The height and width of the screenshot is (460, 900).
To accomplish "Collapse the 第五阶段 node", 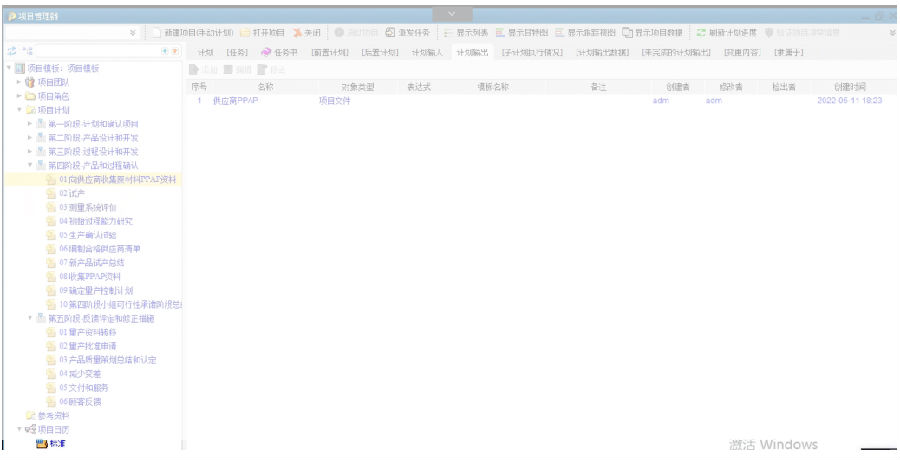I will 30,318.
